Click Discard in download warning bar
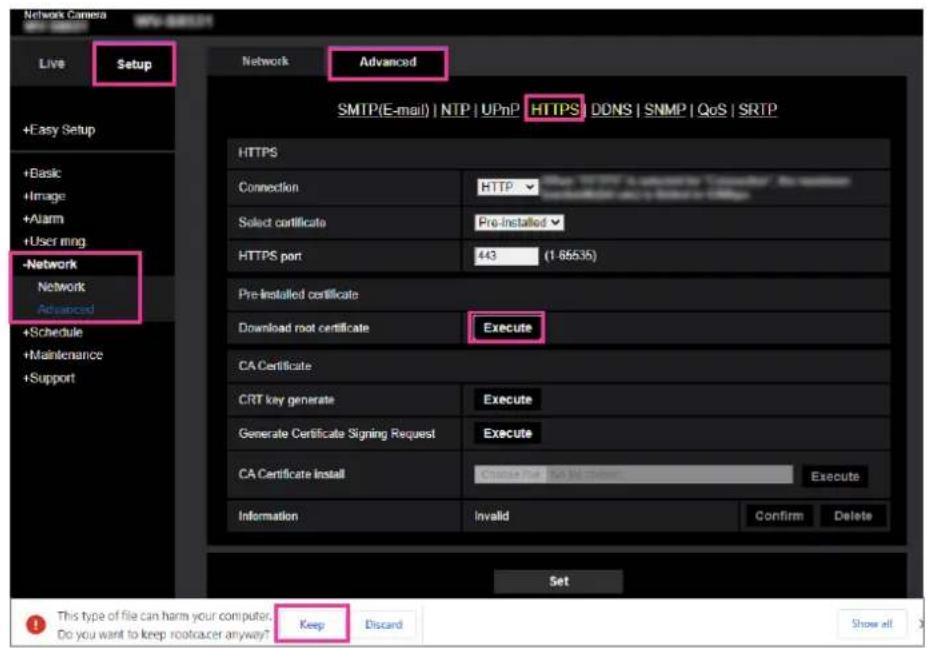 384,624
